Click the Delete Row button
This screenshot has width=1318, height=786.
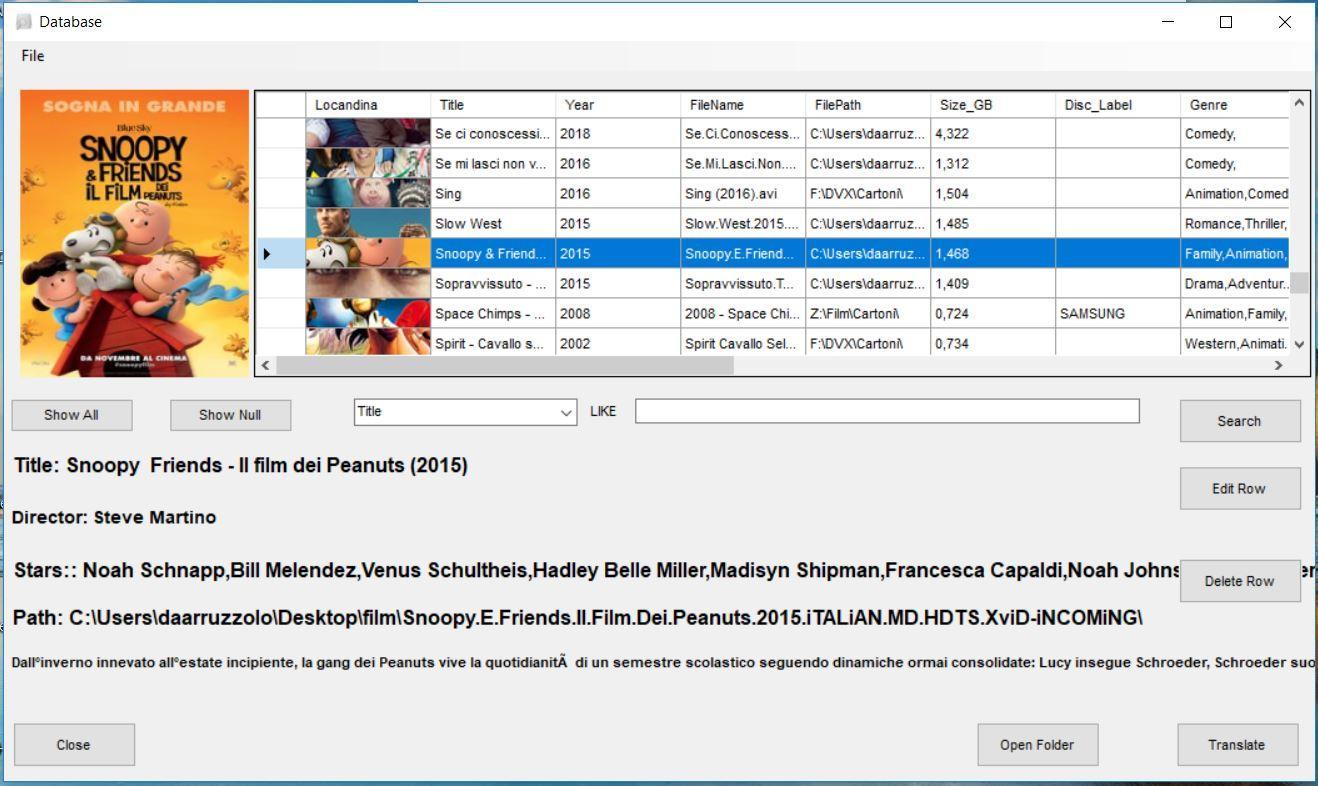point(1240,581)
